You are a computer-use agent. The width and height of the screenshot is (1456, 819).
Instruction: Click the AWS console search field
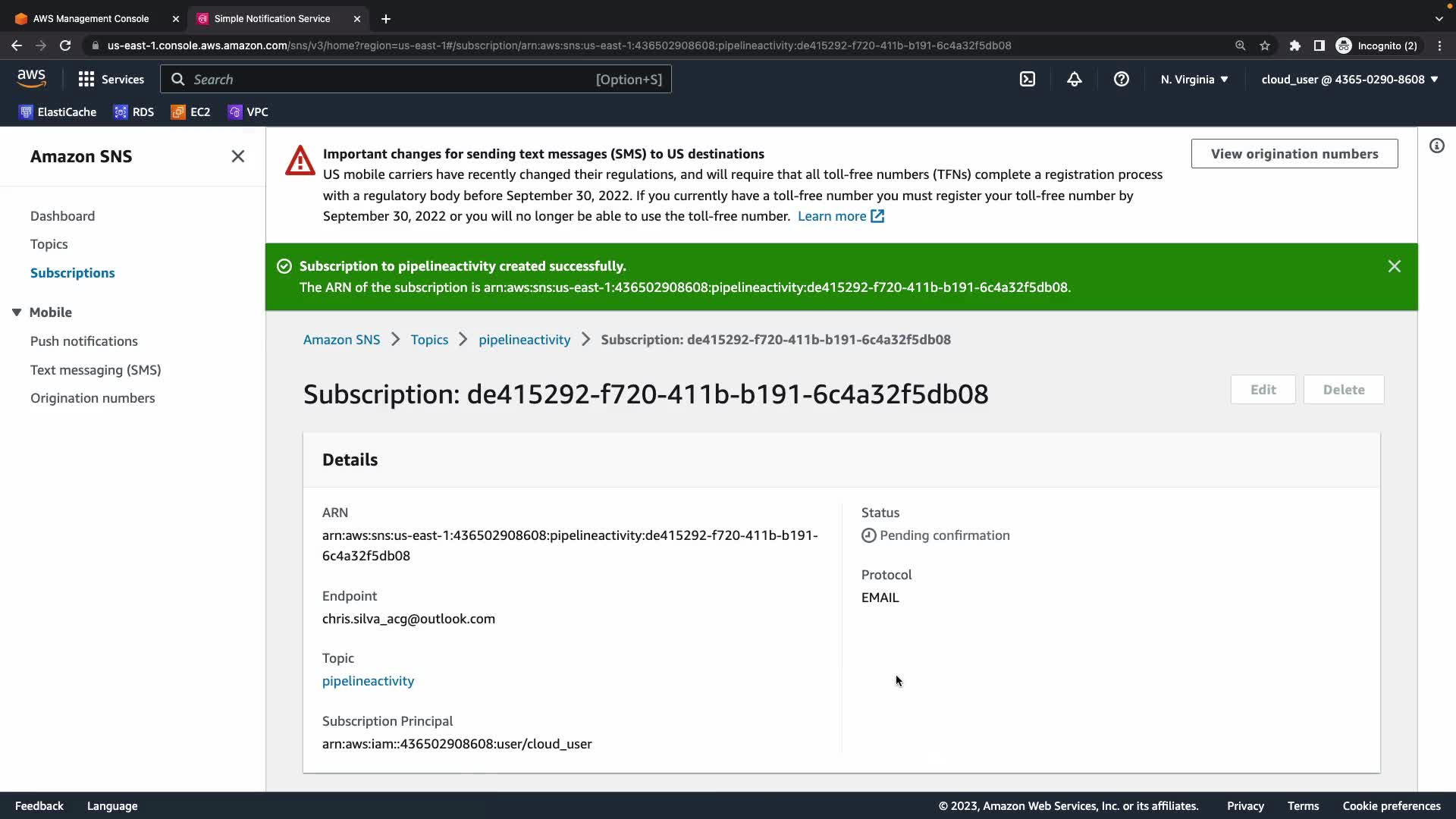[416, 79]
